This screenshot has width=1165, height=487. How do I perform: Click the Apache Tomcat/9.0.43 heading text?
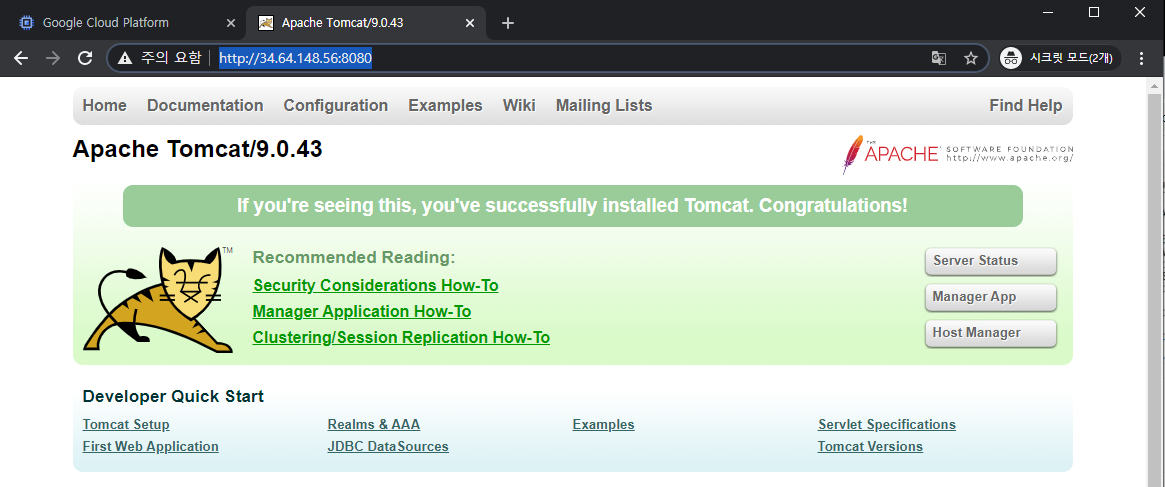(x=198, y=149)
